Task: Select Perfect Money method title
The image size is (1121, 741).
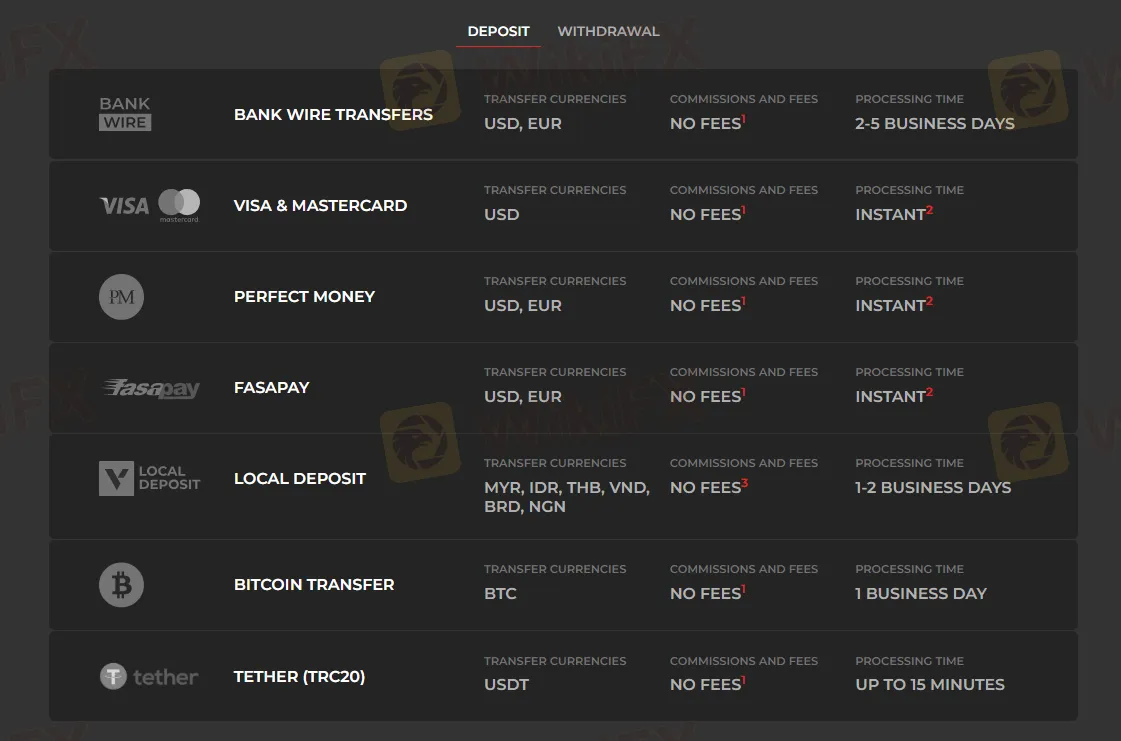Action: (305, 296)
